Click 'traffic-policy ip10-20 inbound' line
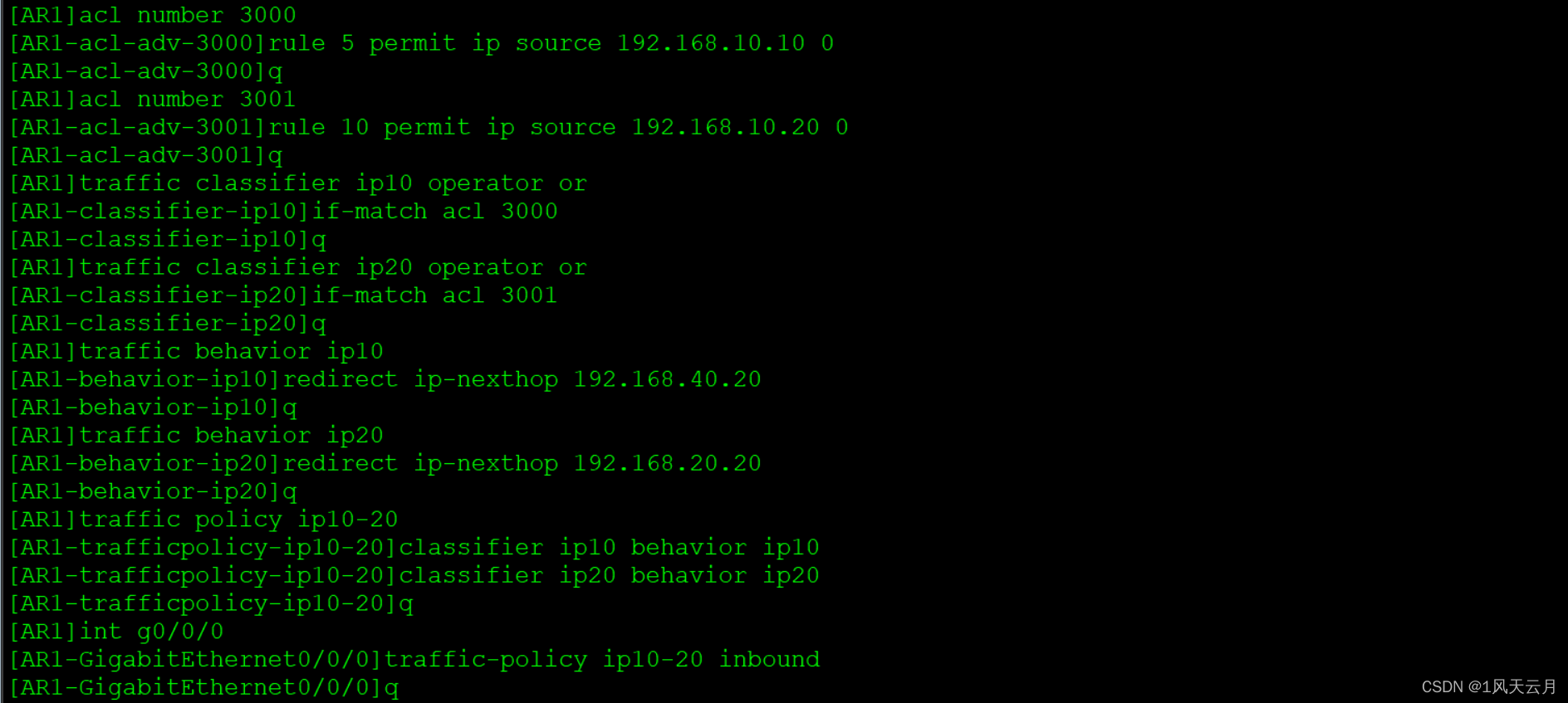 [x=414, y=659]
